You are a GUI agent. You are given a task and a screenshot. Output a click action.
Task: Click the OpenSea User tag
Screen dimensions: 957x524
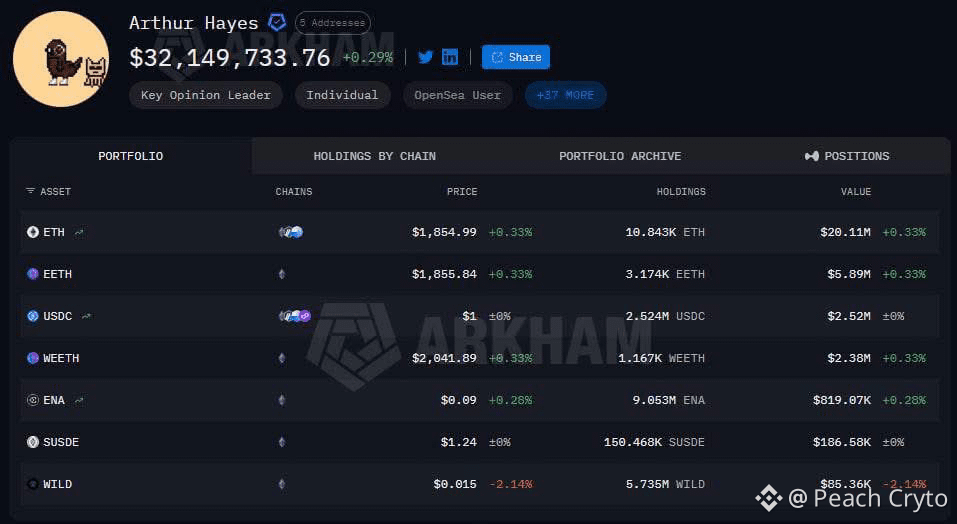tap(458, 95)
